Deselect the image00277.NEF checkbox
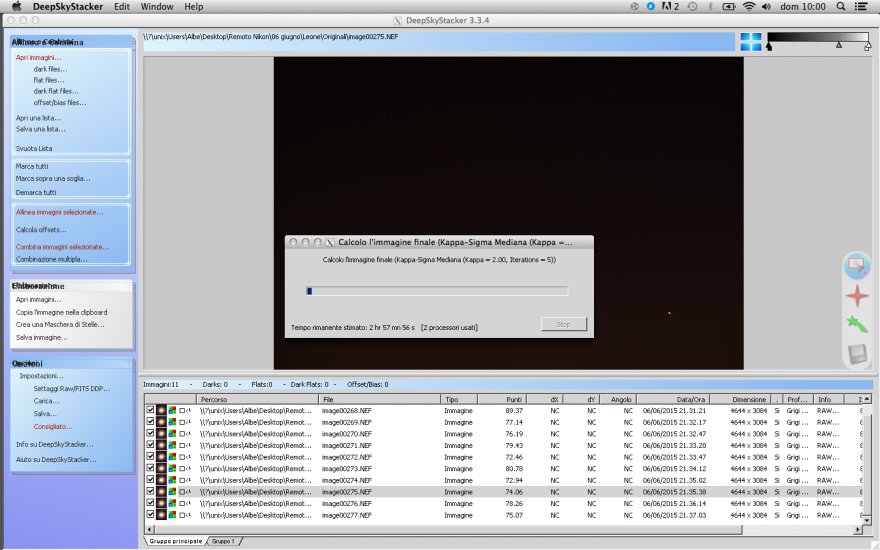 150,515
